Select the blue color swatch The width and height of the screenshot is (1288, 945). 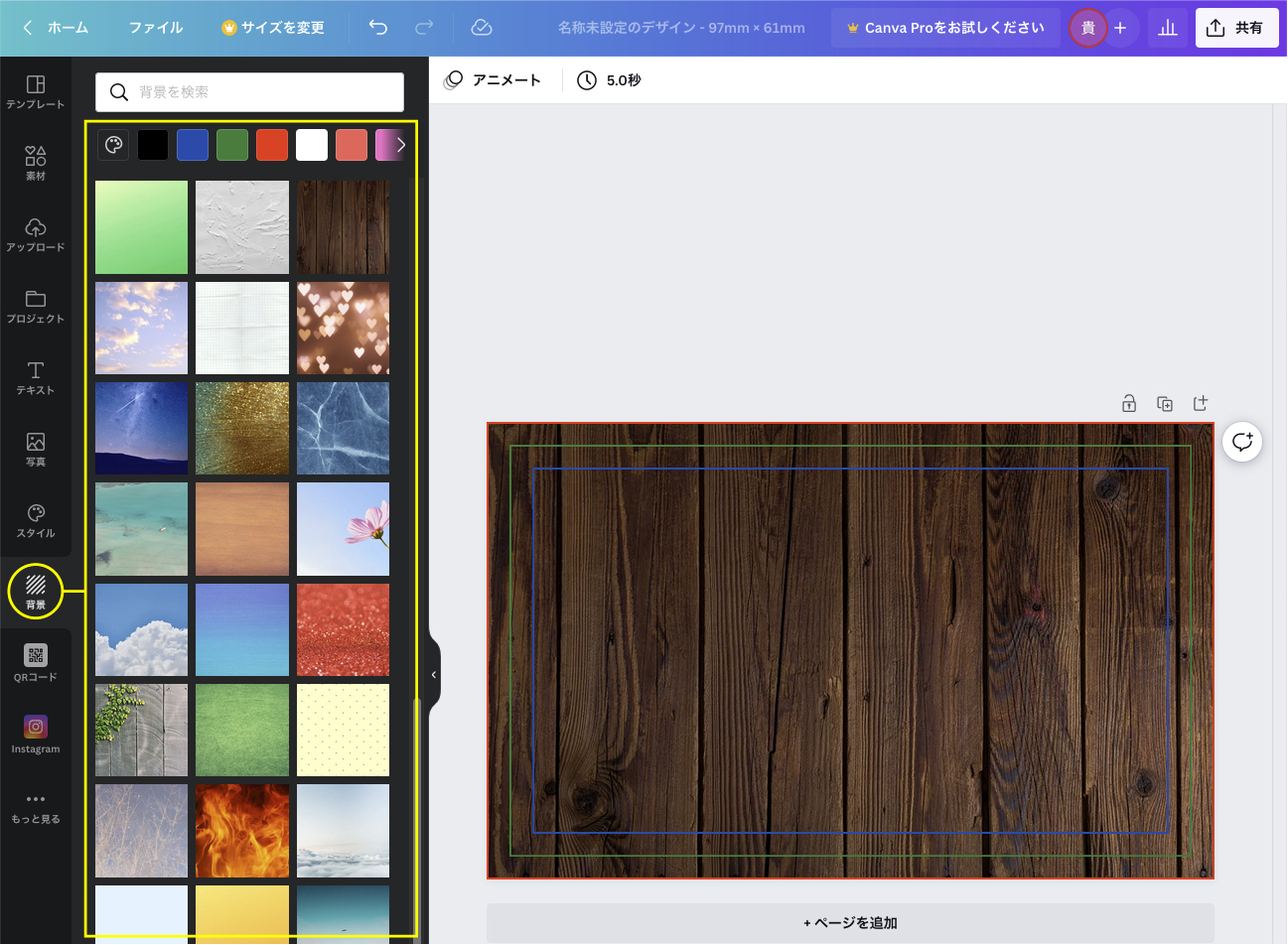(x=193, y=145)
